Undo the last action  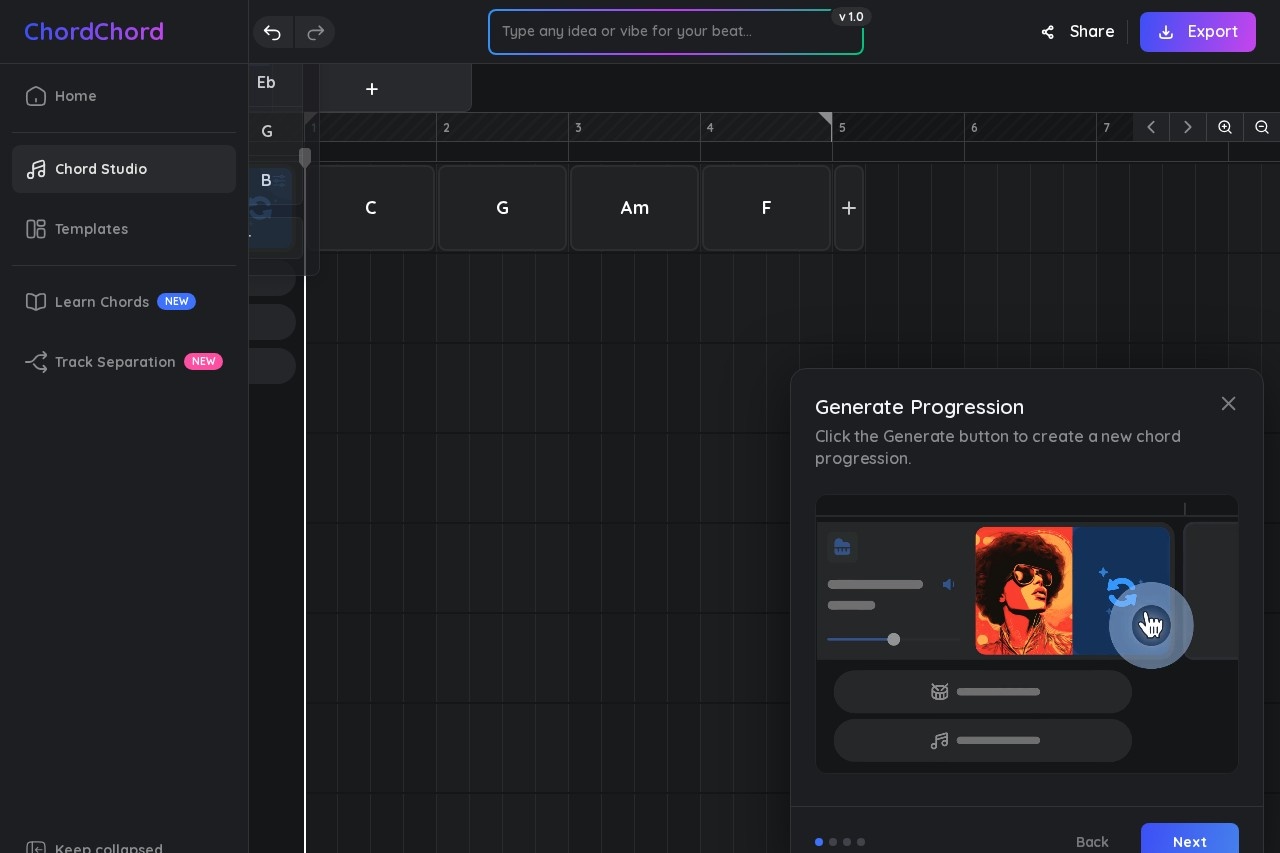[273, 32]
